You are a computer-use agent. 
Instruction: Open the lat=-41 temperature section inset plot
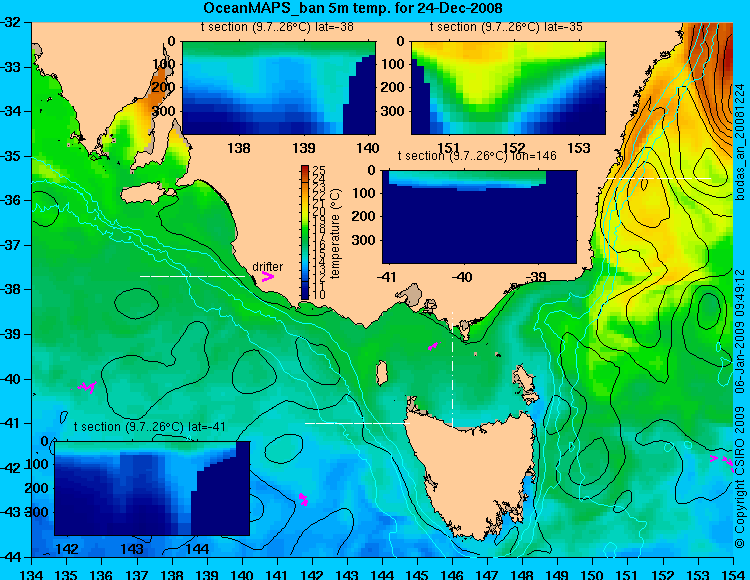coord(152,488)
